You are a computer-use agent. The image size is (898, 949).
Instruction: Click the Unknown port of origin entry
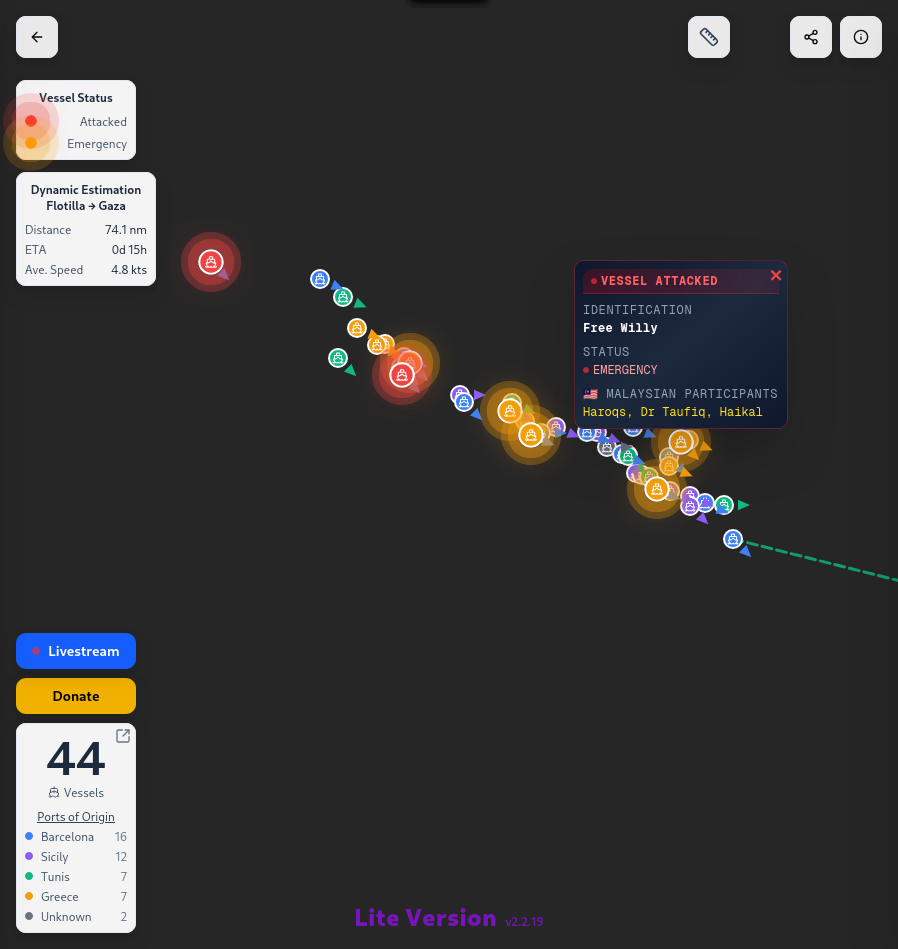click(x=66, y=917)
